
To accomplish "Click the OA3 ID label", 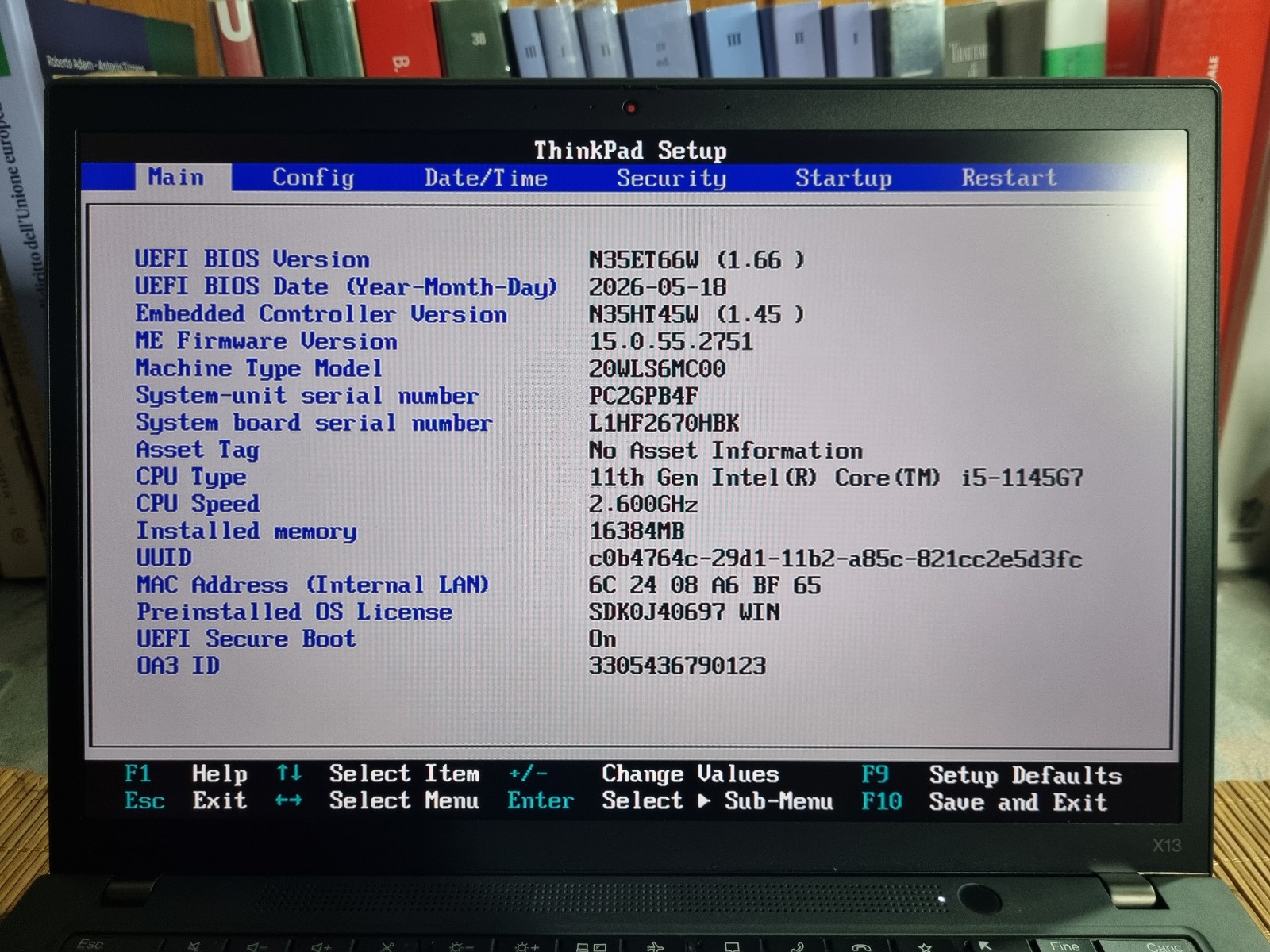I will click(x=178, y=666).
